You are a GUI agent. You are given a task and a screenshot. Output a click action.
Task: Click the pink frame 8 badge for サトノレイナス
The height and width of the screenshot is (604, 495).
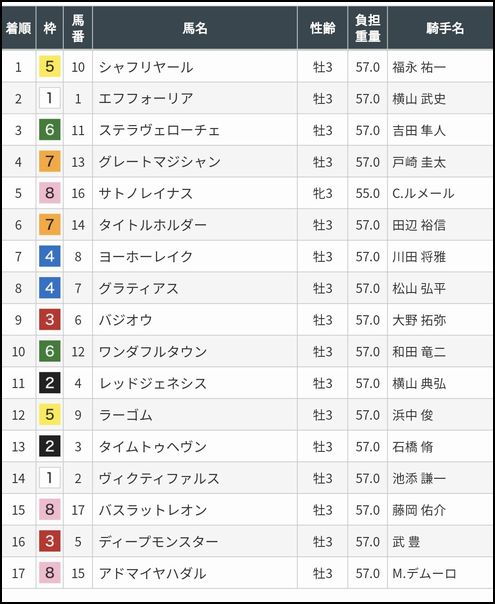click(50, 193)
